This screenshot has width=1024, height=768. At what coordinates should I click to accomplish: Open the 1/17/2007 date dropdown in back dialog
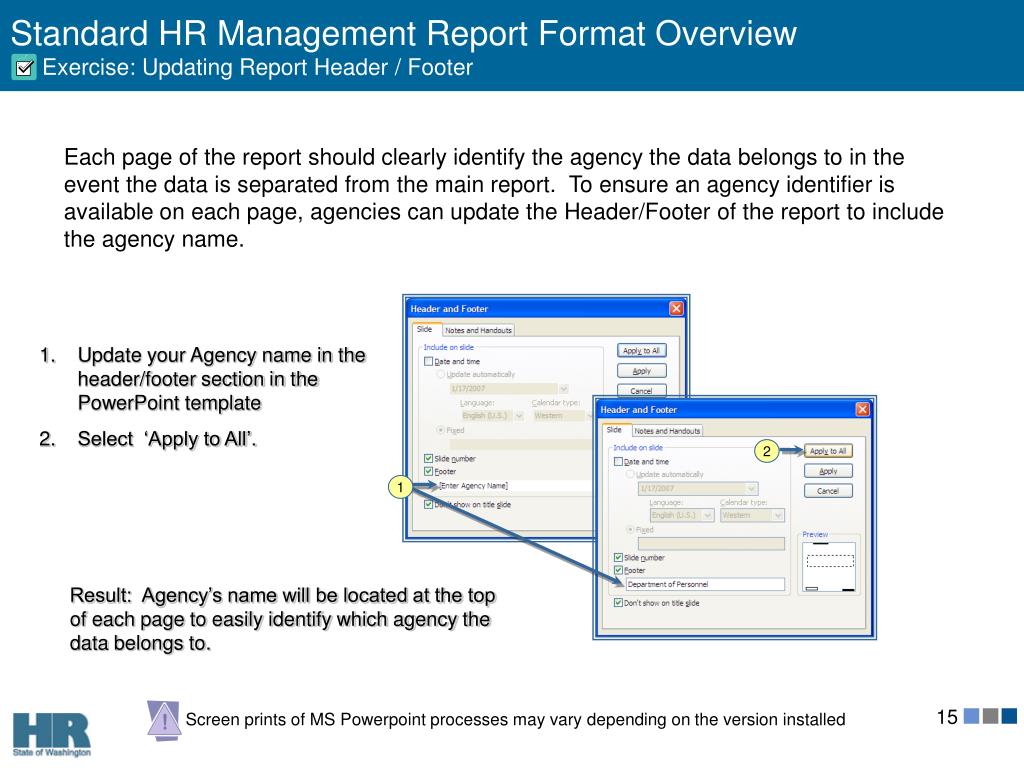[x=564, y=389]
